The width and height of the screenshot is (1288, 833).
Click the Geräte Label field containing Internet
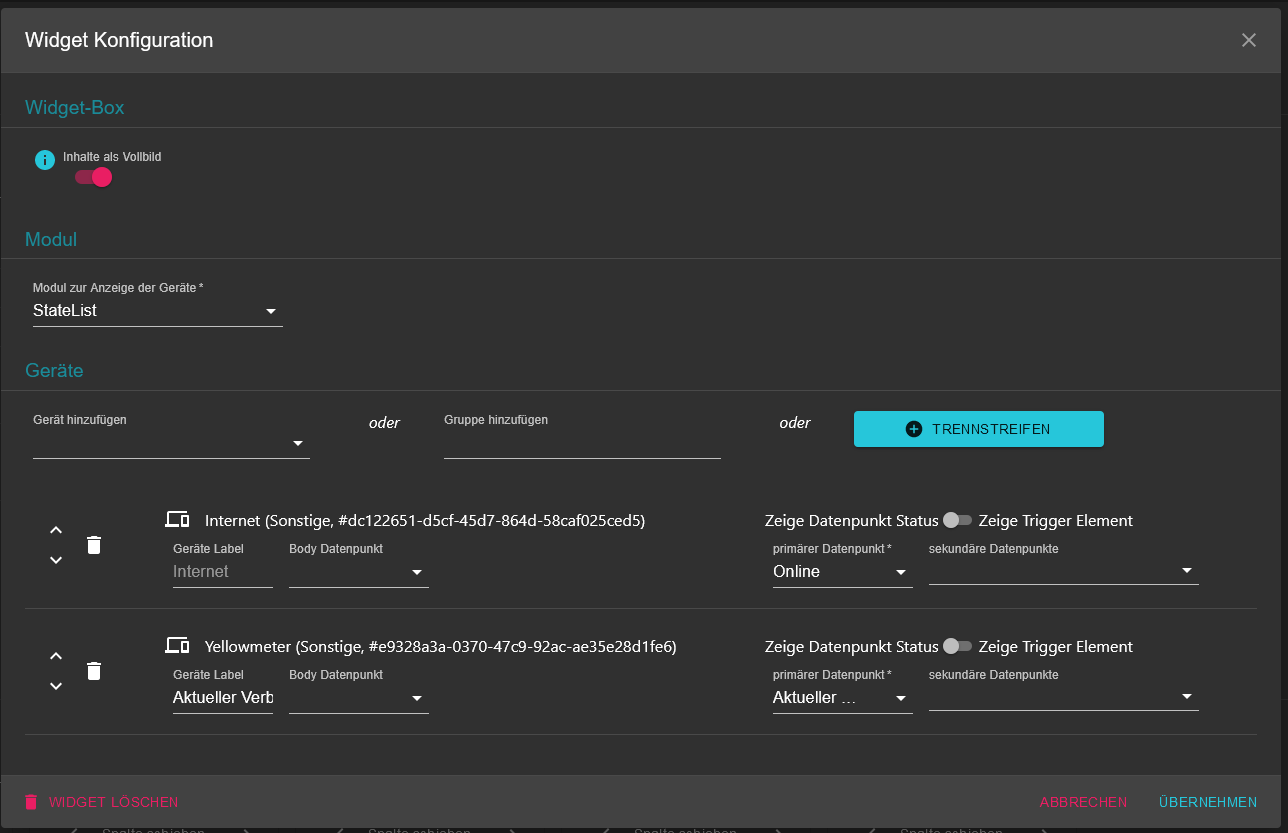click(223, 572)
